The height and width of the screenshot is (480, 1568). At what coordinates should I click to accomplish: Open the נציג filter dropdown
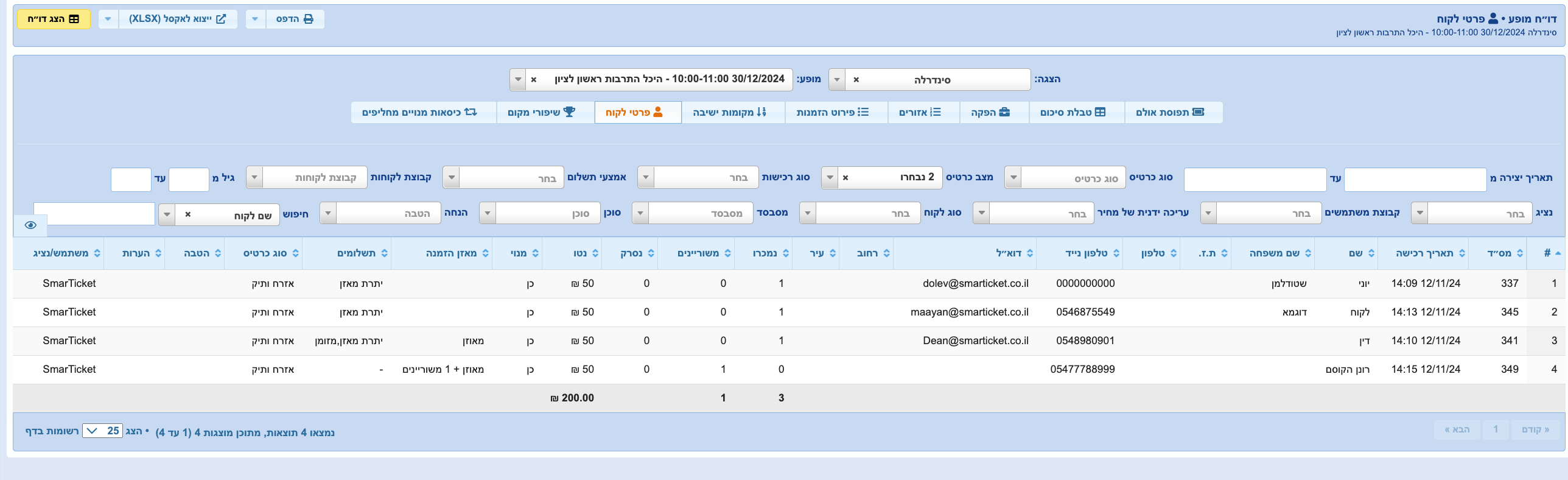1471,213
